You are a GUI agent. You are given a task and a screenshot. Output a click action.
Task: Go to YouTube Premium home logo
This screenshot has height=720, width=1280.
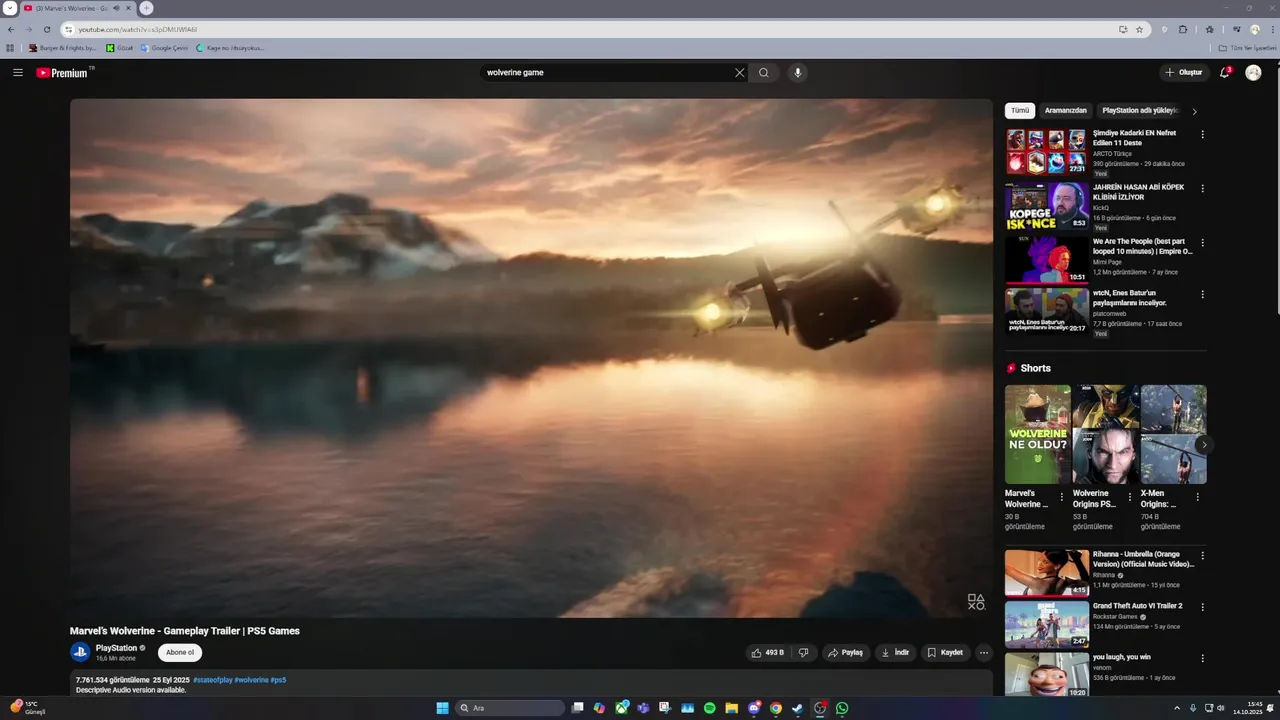pos(64,73)
